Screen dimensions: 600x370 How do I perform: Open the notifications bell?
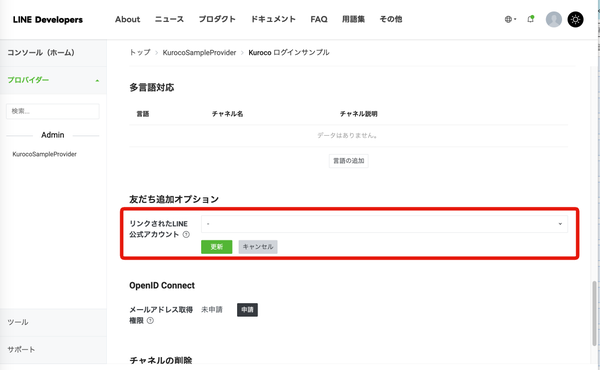pyautogui.click(x=531, y=19)
